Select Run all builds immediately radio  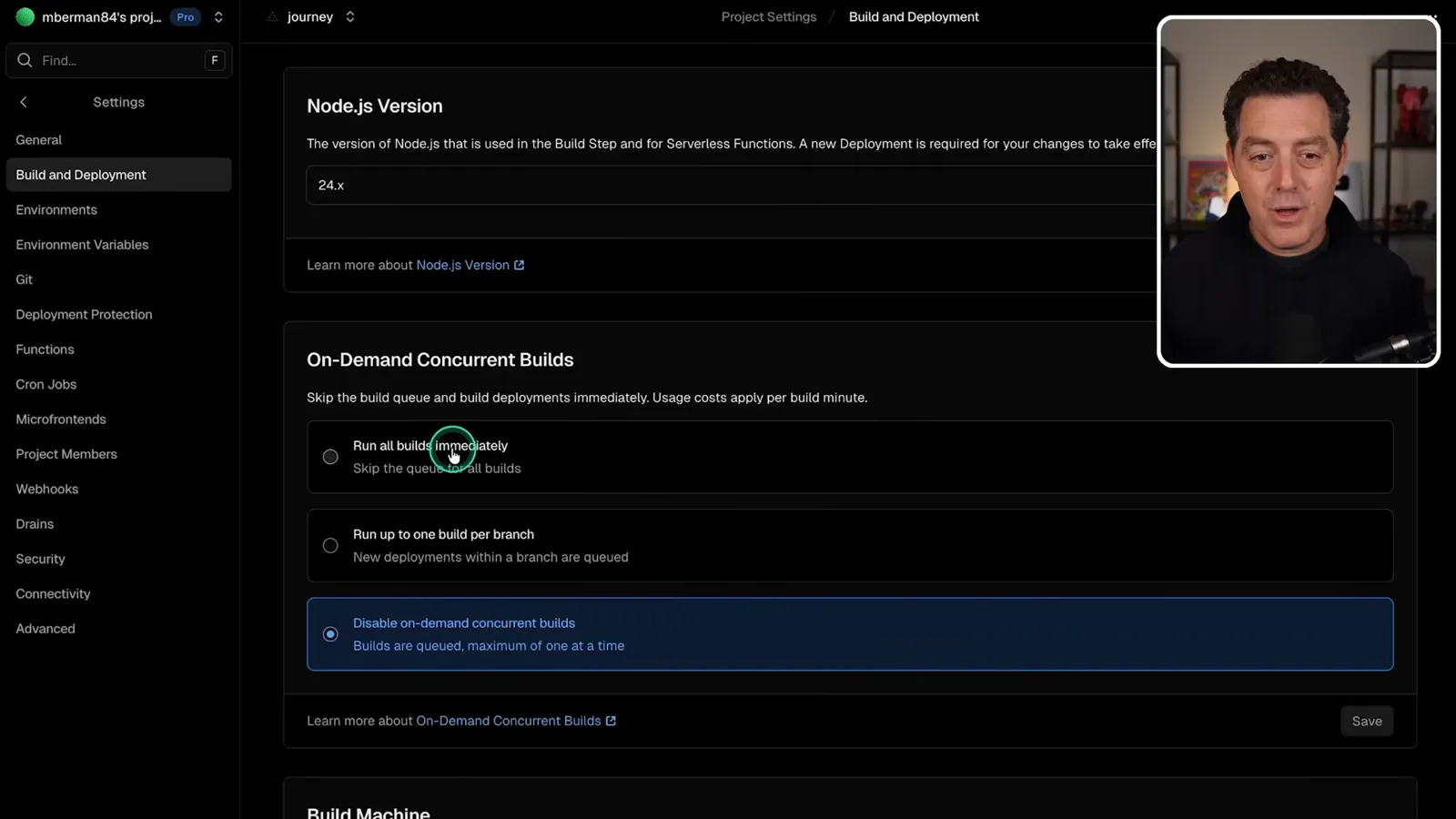[x=330, y=457]
